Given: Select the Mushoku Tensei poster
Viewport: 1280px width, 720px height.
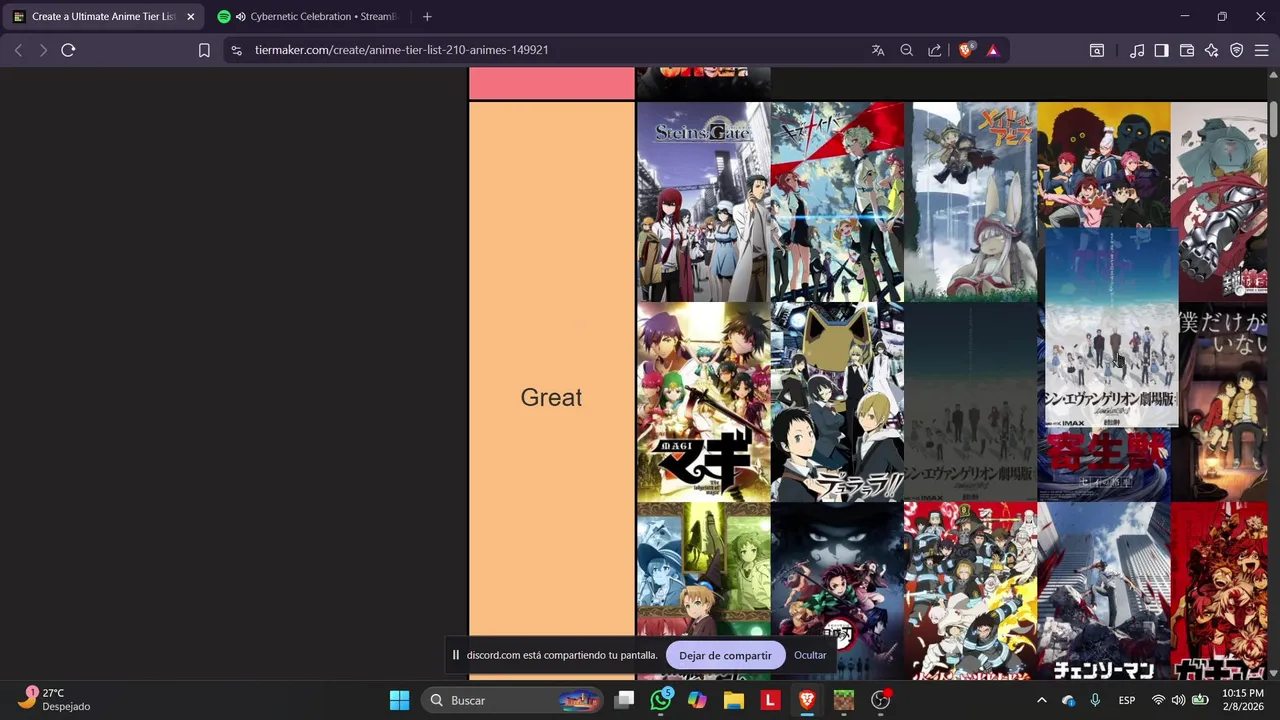Looking at the screenshot, I should pos(703,591).
